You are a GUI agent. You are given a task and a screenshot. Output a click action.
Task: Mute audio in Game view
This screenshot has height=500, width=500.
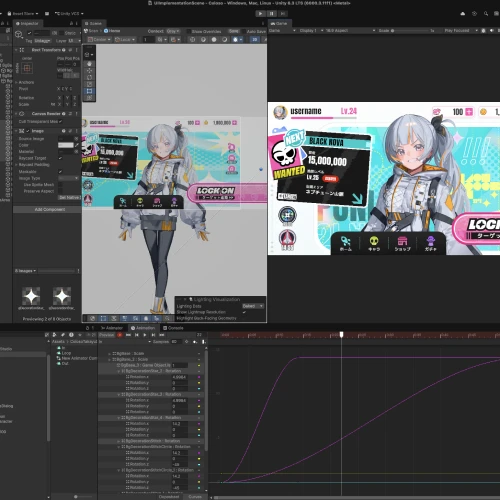point(492,30)
